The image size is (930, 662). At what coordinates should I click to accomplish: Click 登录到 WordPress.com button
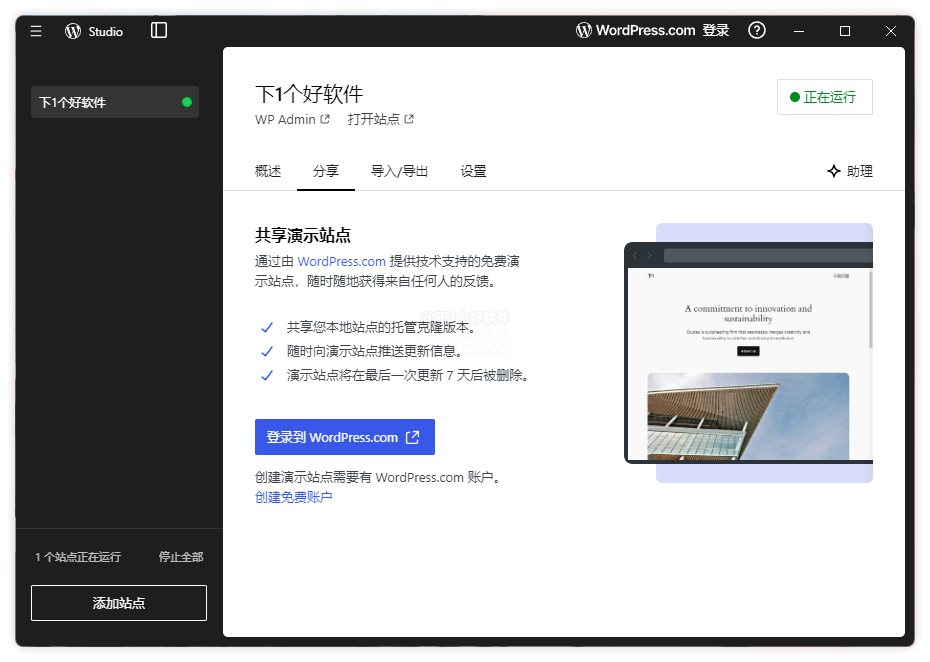pyautogui.click(x=345, y=437)
